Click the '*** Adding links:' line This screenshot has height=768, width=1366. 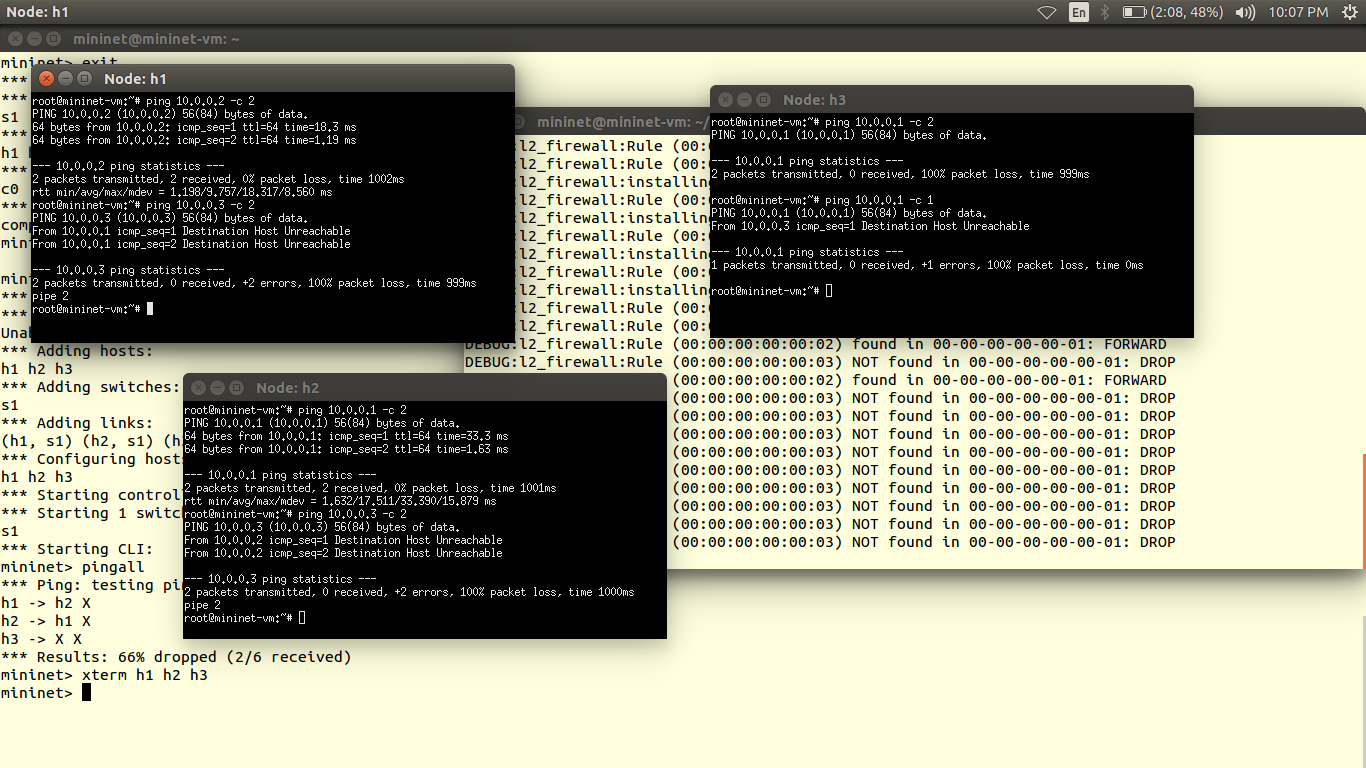pos(77,423)
